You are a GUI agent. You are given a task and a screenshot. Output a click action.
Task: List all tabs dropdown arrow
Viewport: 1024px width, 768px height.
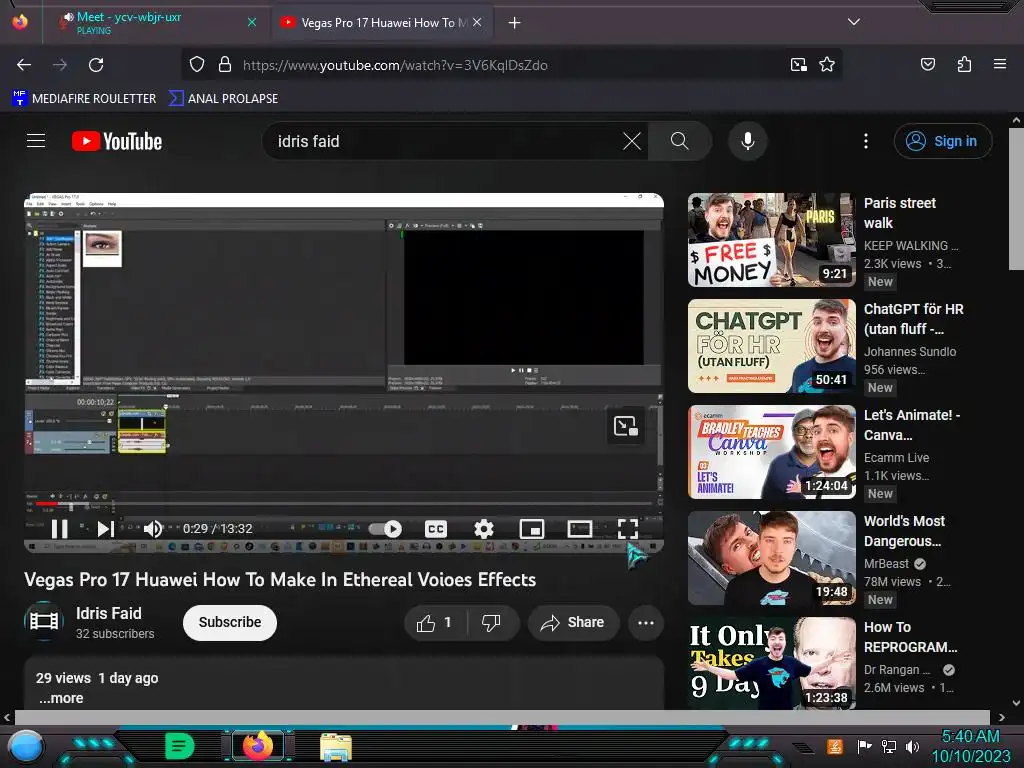854,22
